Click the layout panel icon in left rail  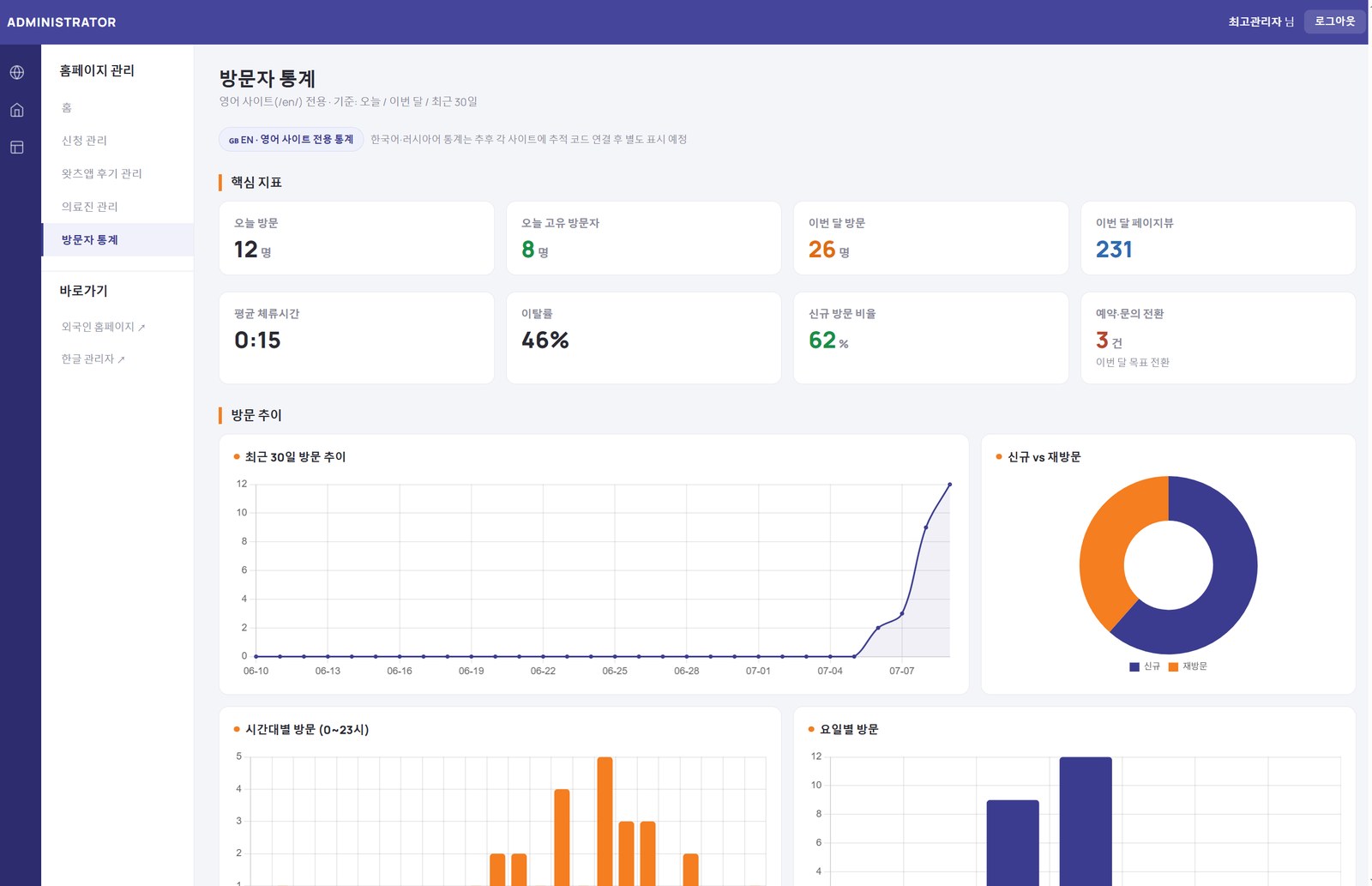[17, 148]
